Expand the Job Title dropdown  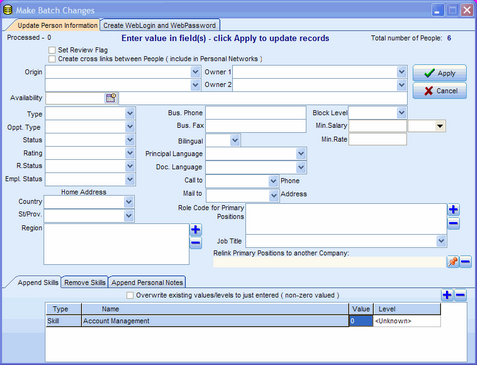(x=441, y=241)
